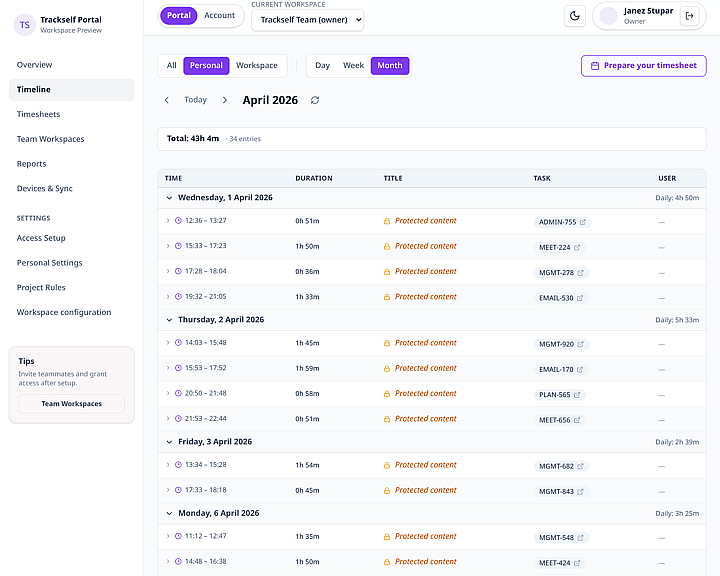Toggle dark mode moon icon
The image size is (720, 576).
pyautogui.click(x=574, y=16)
